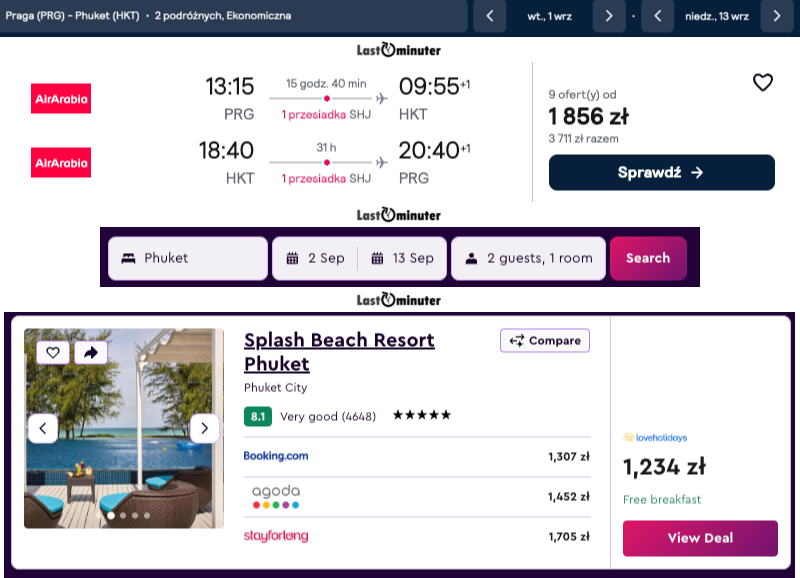This screenshot has width=800, height=578.
Task: Open the 2 Sep check-in date picker
Action: [315, 258]
